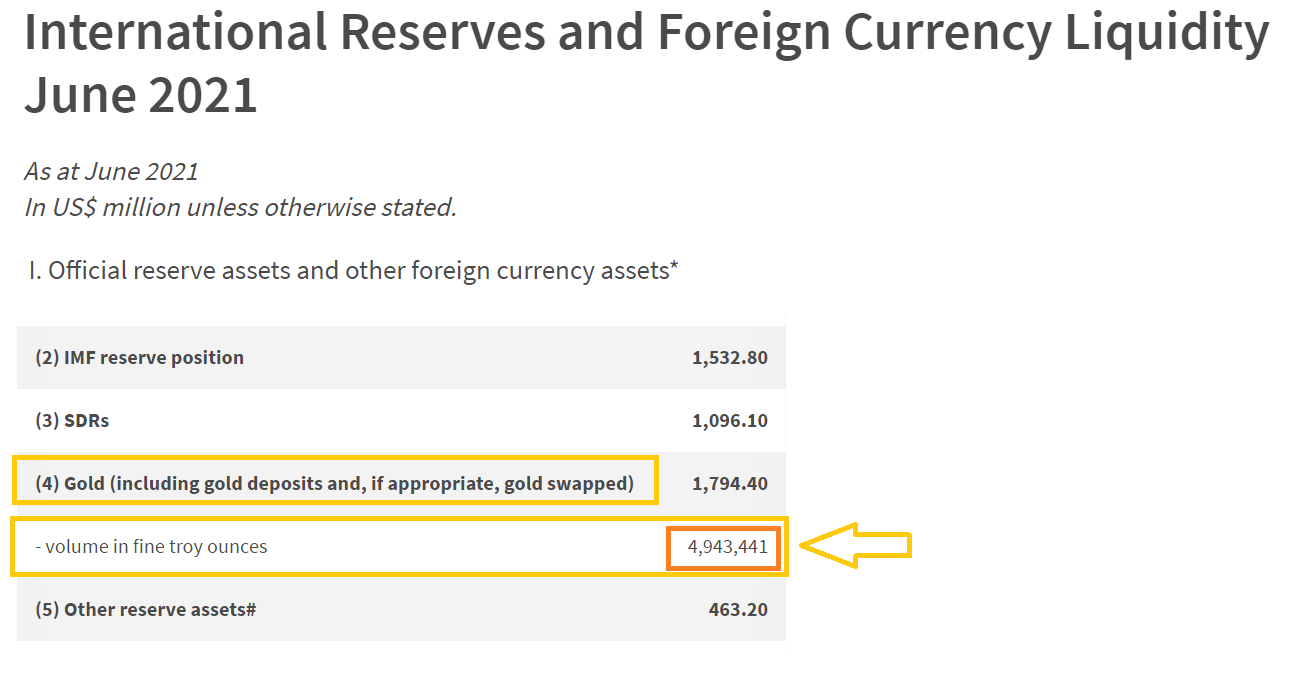Screen dimensions: 1296x673
Task: Select the '(2) IMF reserve position' row label
Action: [x=140, y=357]
